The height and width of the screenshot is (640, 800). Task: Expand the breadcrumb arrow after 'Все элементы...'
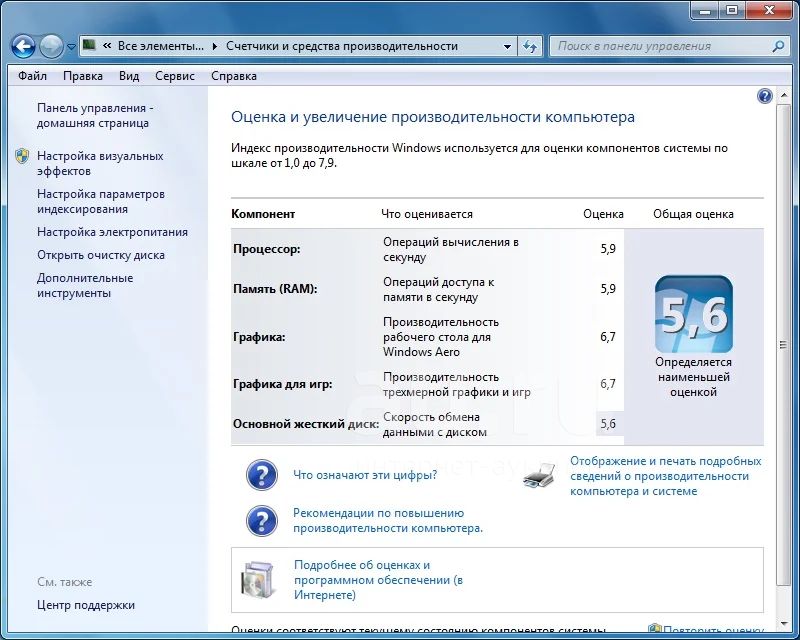click(x=215, y=46)
